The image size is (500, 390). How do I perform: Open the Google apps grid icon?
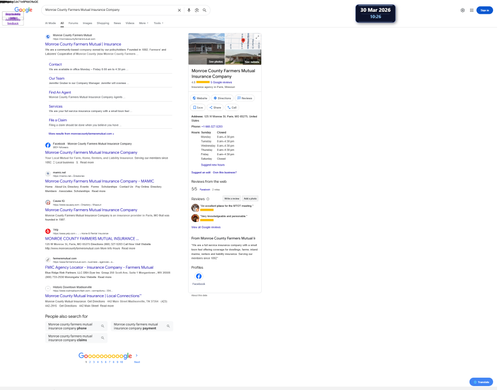pos(471,10)
